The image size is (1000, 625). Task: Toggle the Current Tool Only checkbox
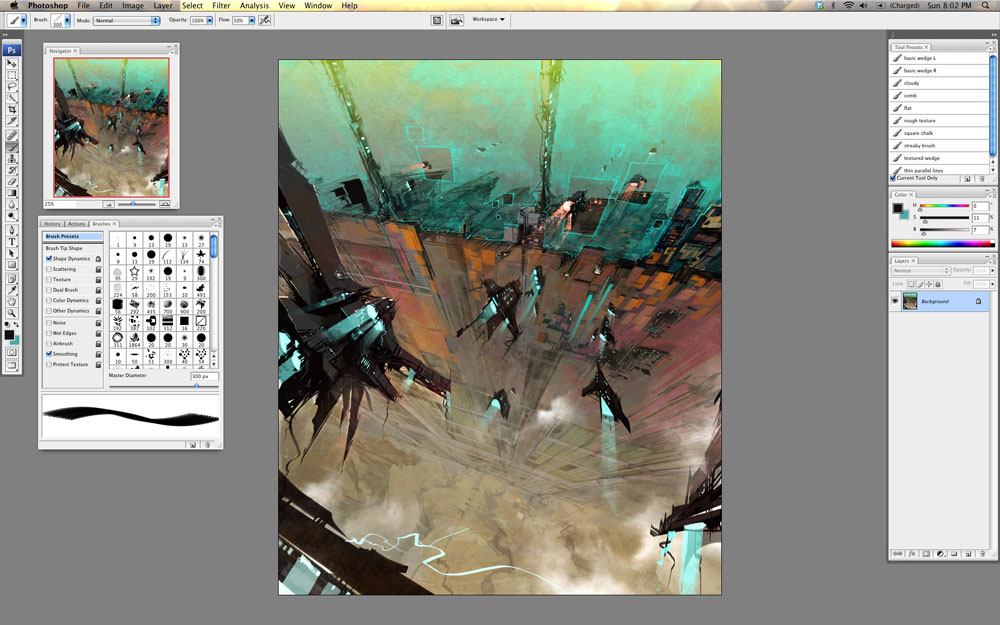click(x=893, y=178)
